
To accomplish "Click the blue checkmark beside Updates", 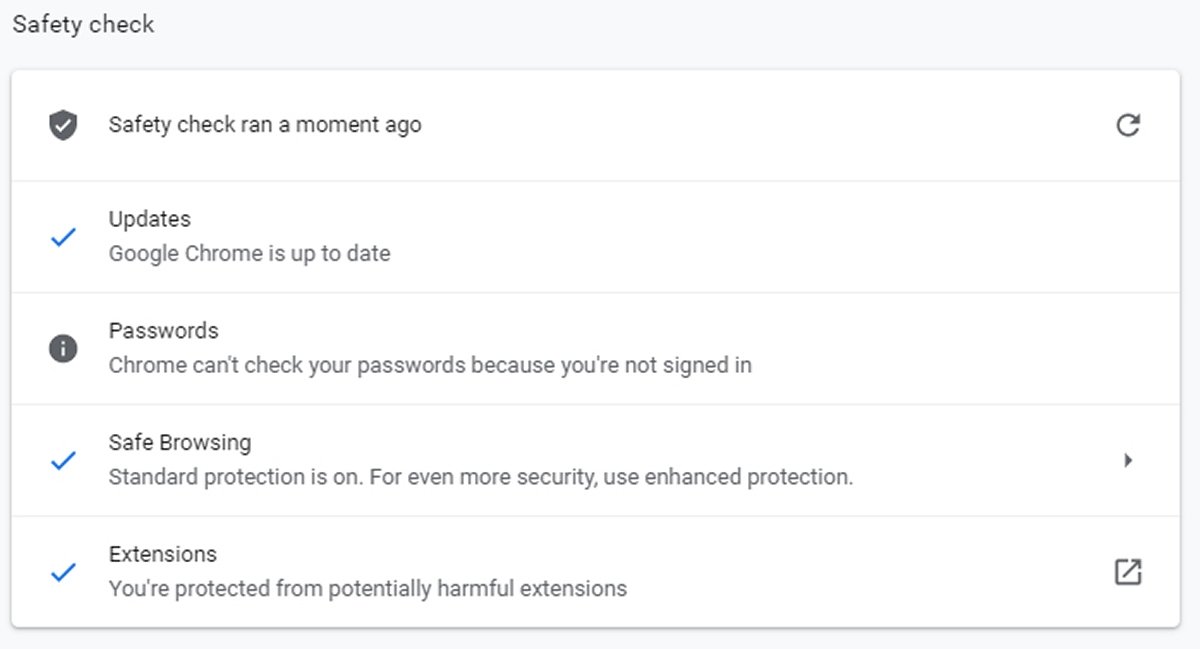I will 63,237.
